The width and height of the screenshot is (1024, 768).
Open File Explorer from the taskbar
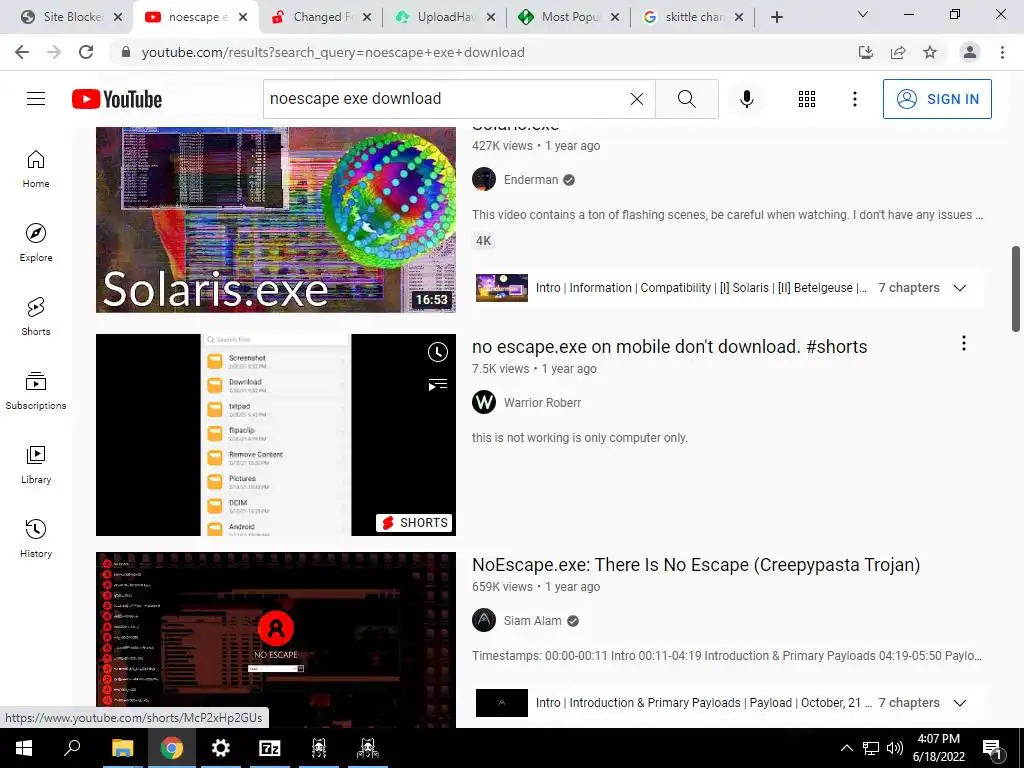tap(122, 748)
